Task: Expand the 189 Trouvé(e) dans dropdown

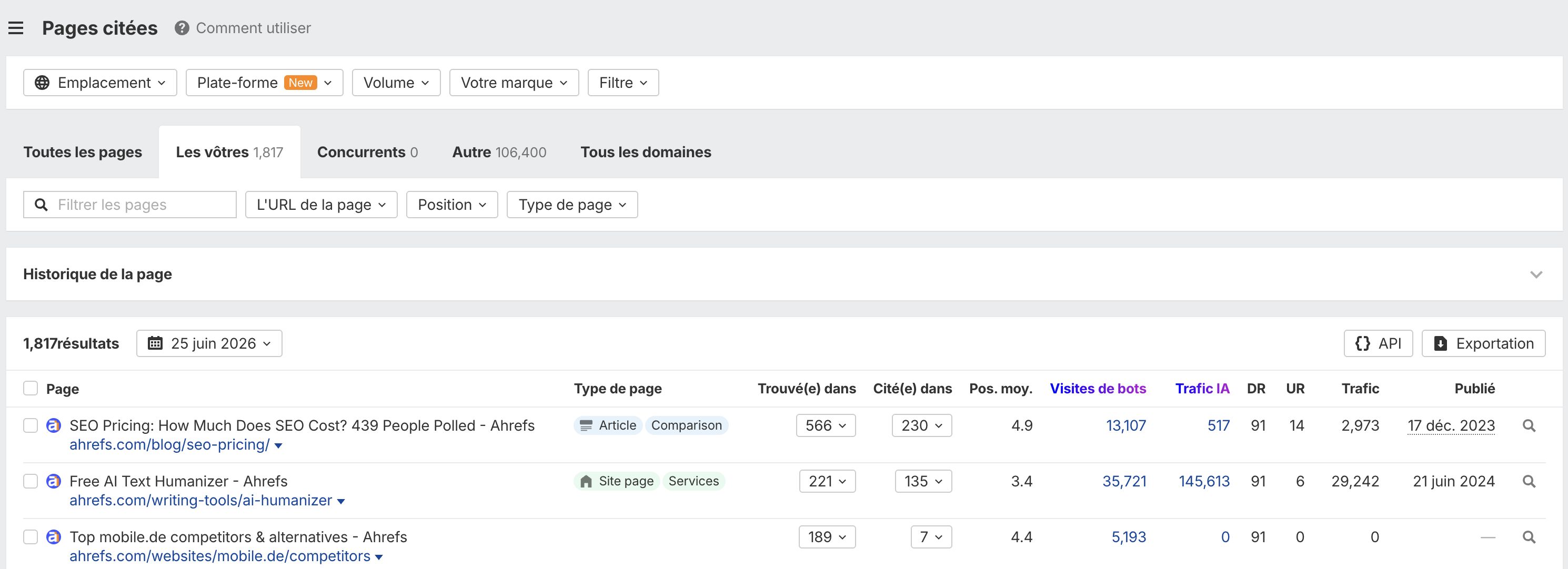Action: pos(827,537)
